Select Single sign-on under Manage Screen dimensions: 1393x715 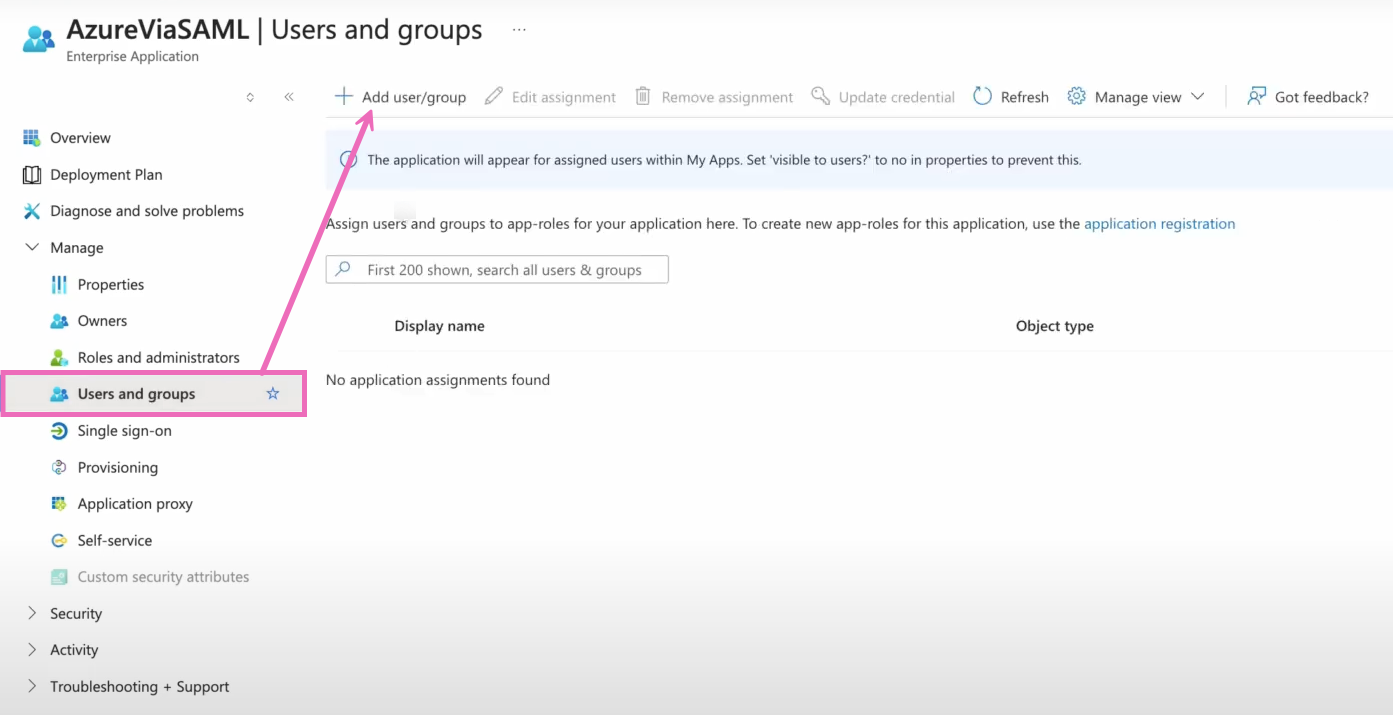click(125, 431)
